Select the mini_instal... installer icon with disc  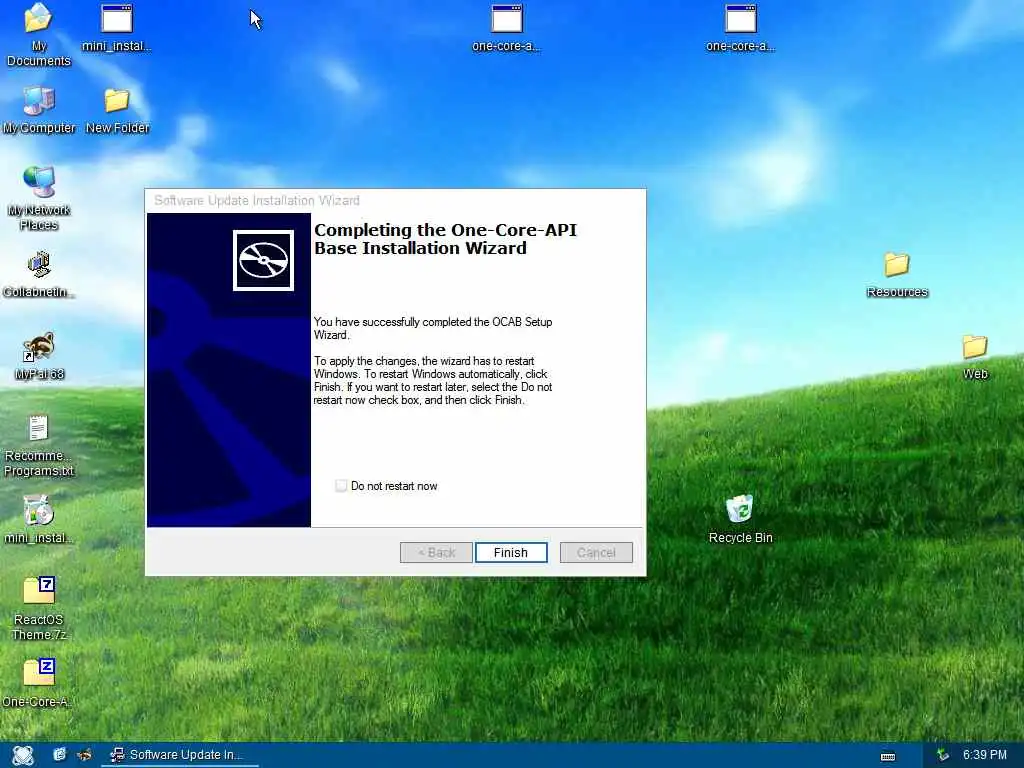pyautogui.click(x=39, y=520)
